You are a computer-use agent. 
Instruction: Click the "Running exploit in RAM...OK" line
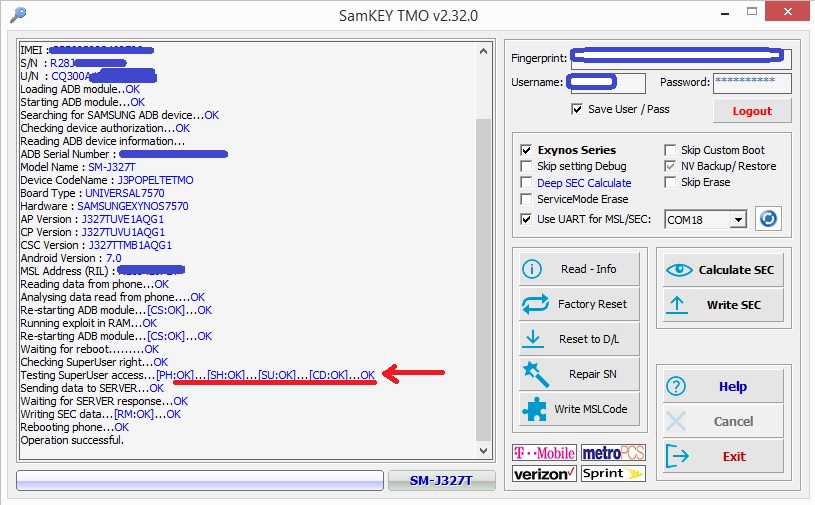88,323
